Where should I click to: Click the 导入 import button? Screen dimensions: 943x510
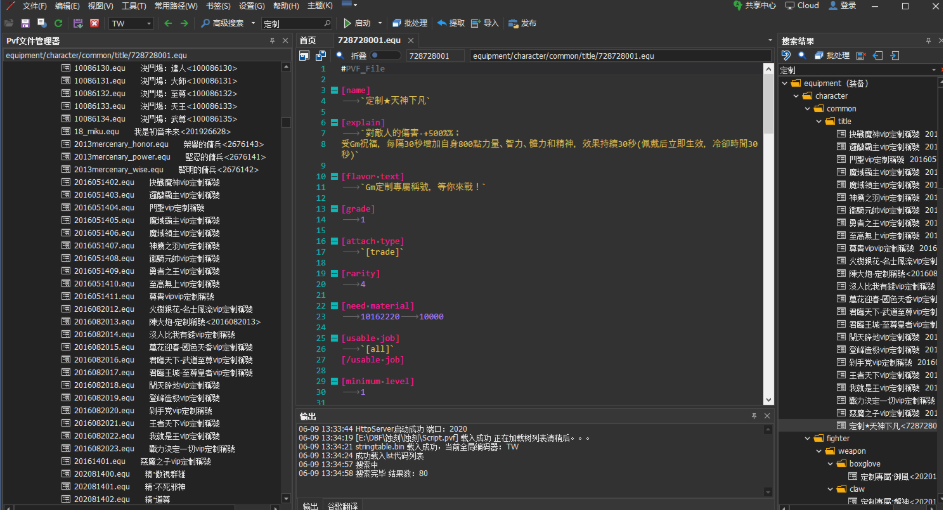click(x=485, y=23)
